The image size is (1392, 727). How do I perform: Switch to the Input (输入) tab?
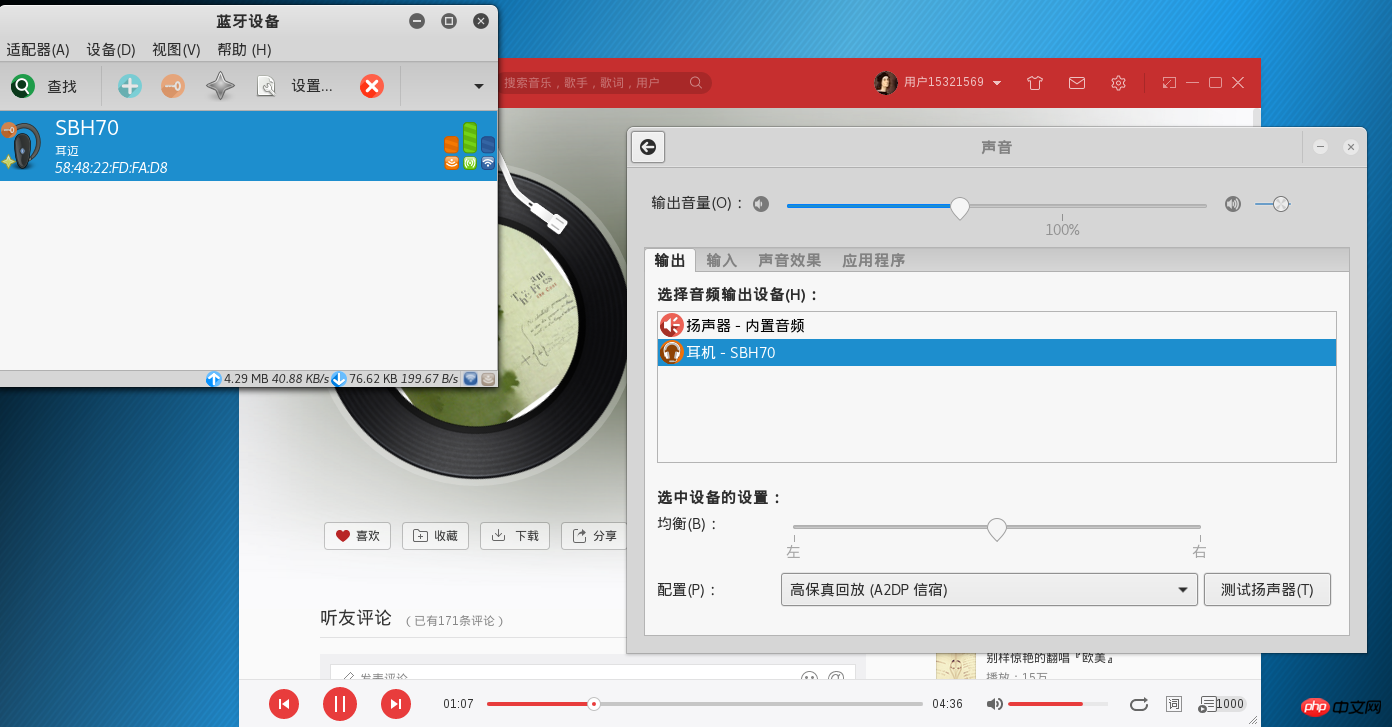[x=721, y=260]
